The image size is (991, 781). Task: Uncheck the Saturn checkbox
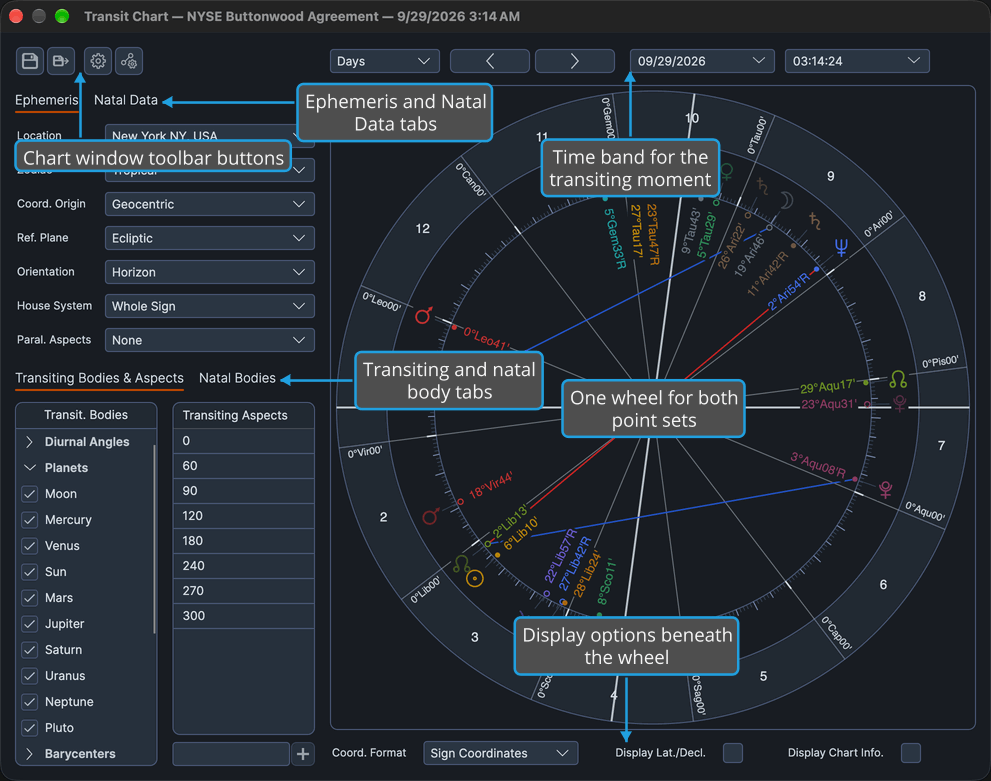(30, 650)
